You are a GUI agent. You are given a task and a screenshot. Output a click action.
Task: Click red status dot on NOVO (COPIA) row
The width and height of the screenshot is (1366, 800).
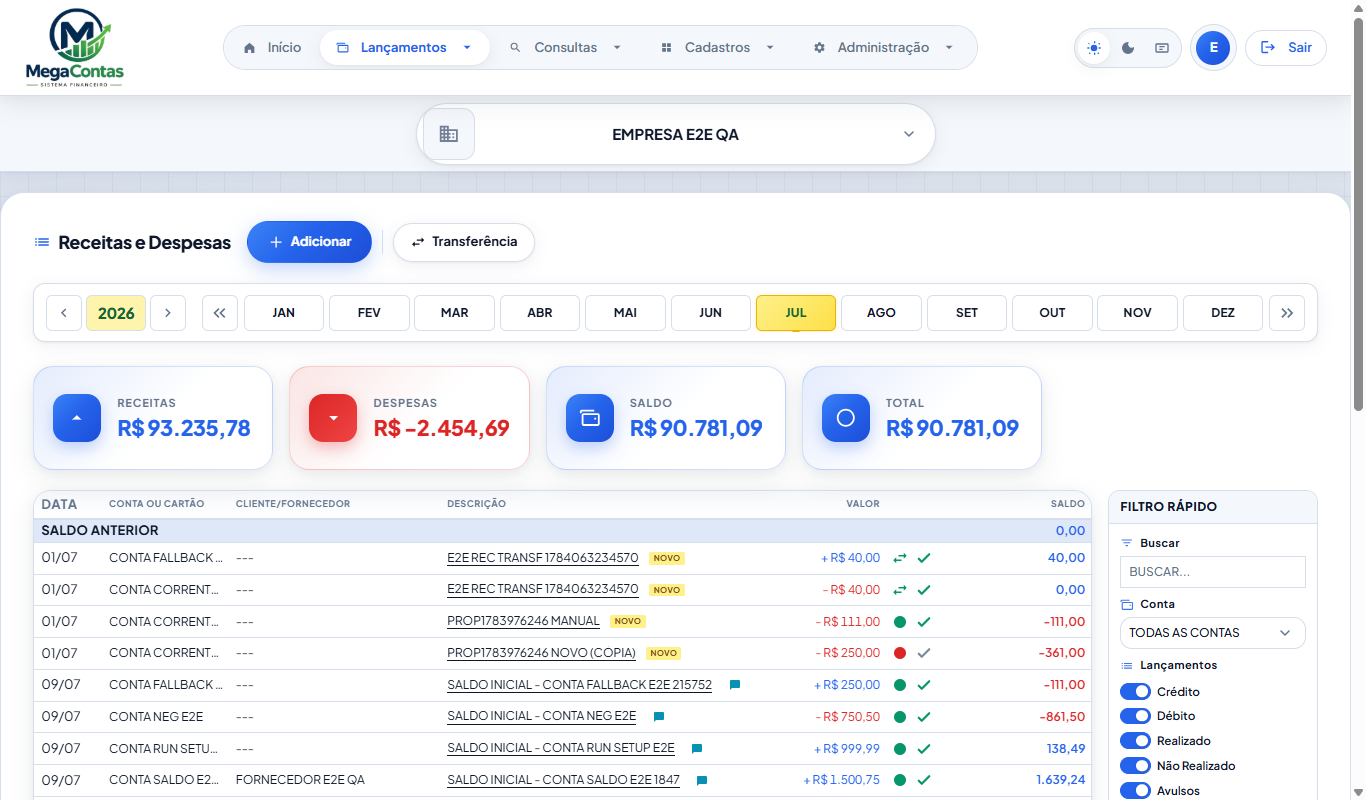pyautogui.click(x=900, y=653)
